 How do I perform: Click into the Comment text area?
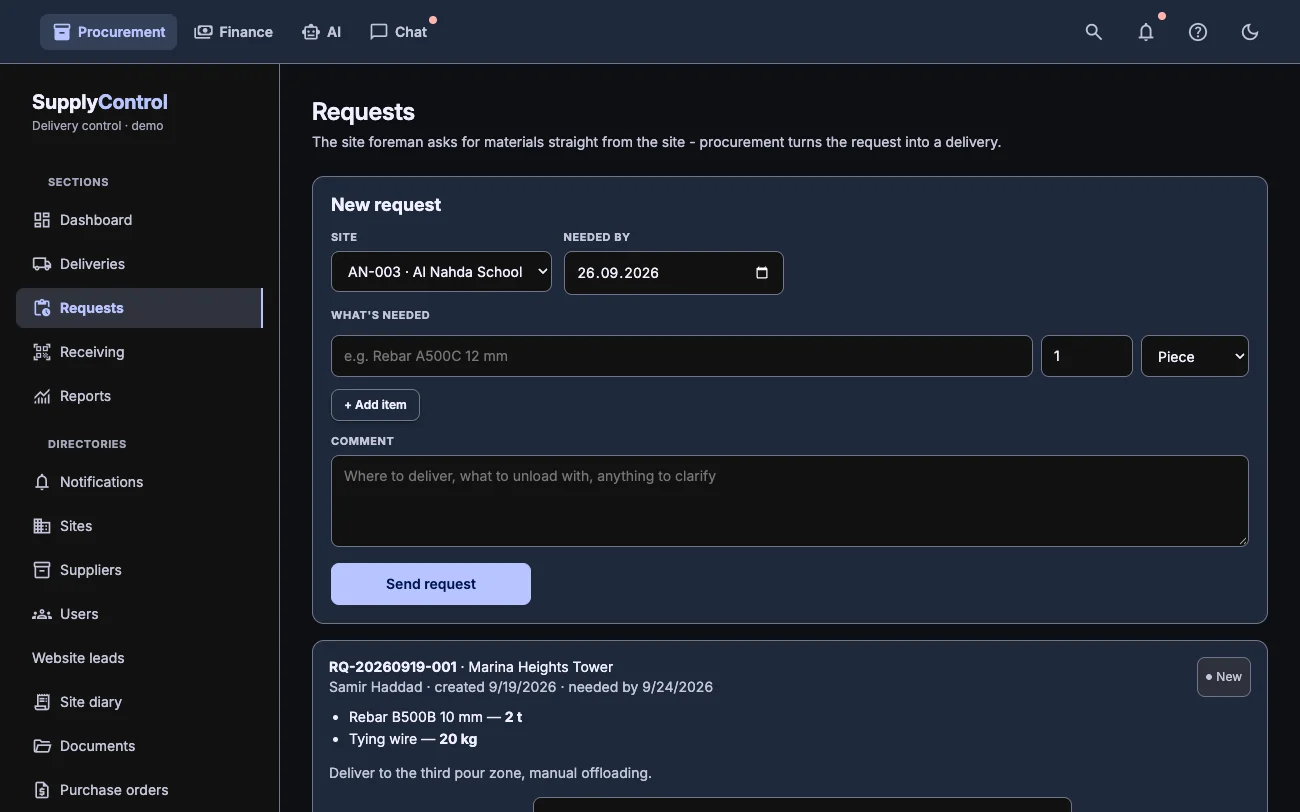[790, 501]
